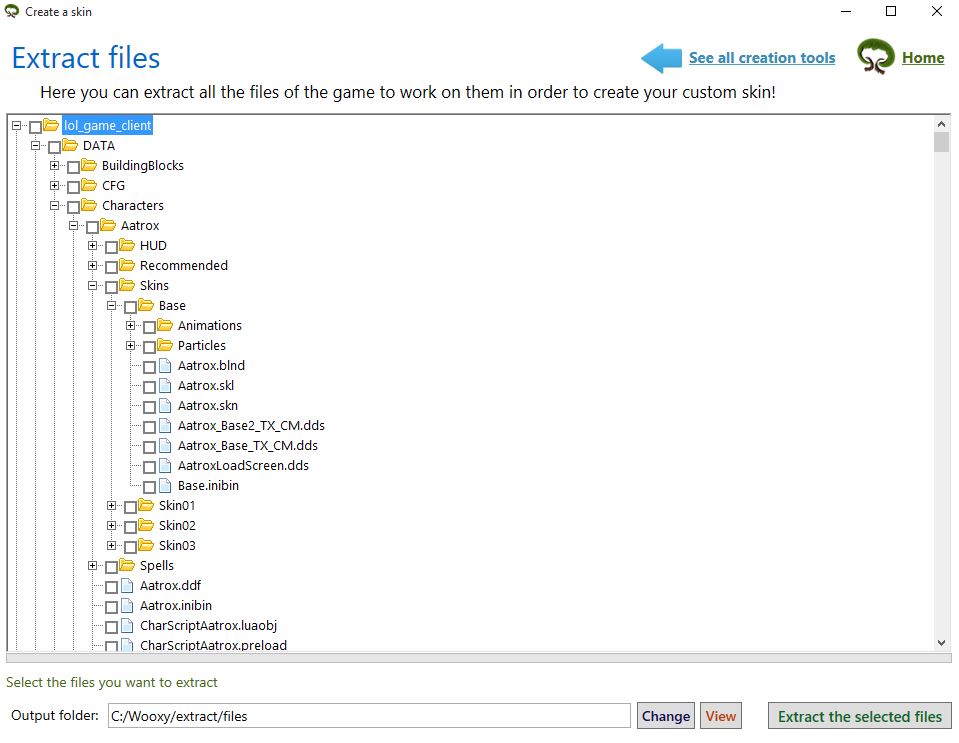Select Aatrox.blnd in the tree
The height and width of the screenshot is (743, 959).
click(x=210, y=365)
